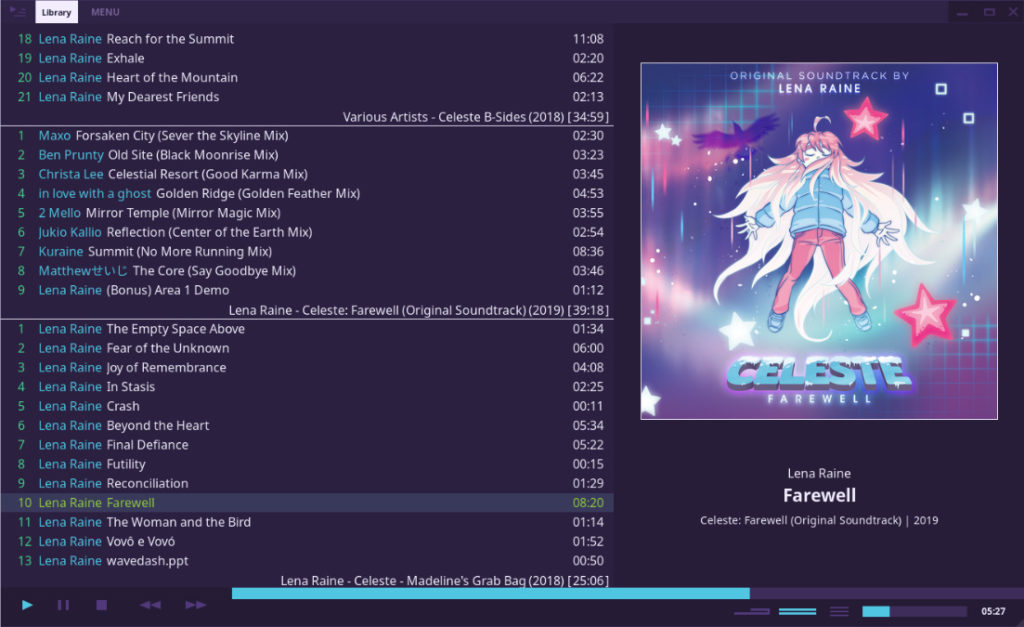This screenshot has height=627, width=1024.
Task: Click the 05:27 elapsed time display
Action: coord(993,611)
